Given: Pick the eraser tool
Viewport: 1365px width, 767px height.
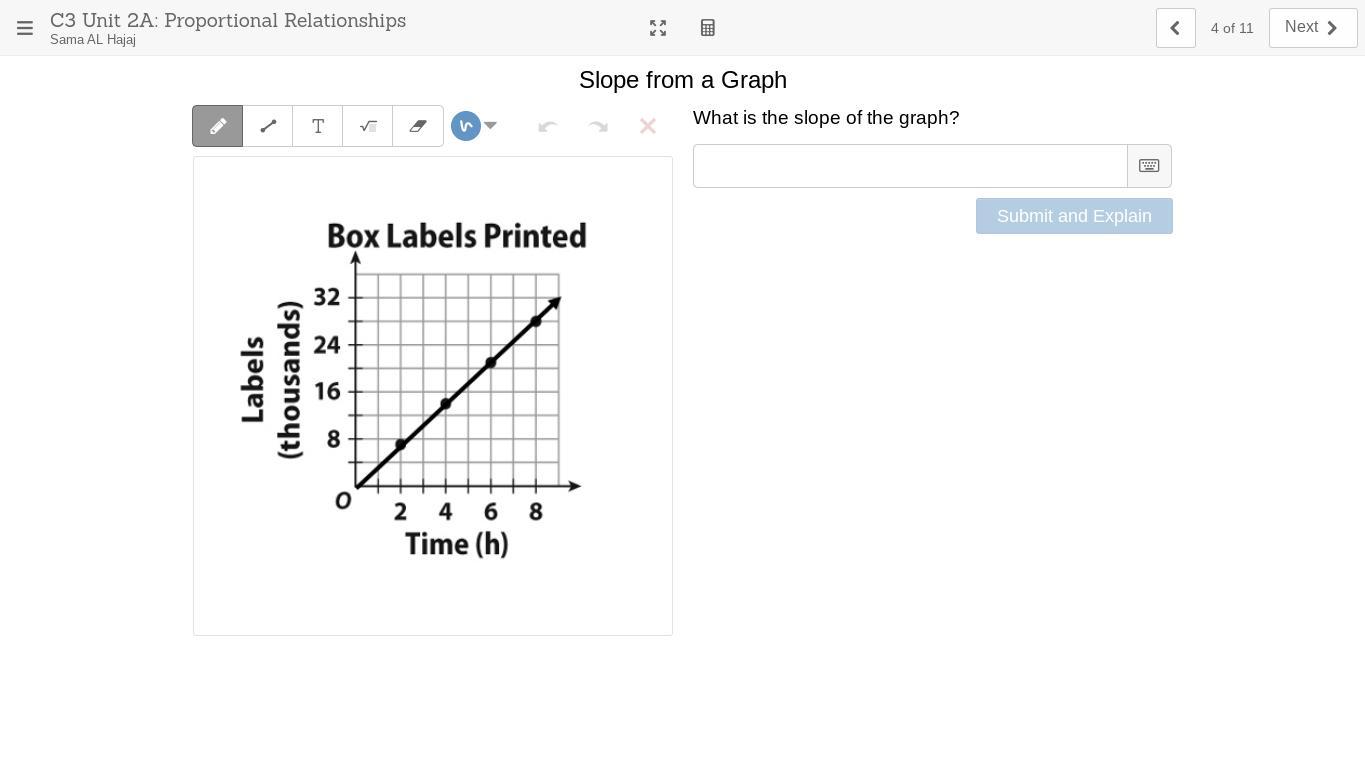Looking at the screenshot, I should pos(418,126).
